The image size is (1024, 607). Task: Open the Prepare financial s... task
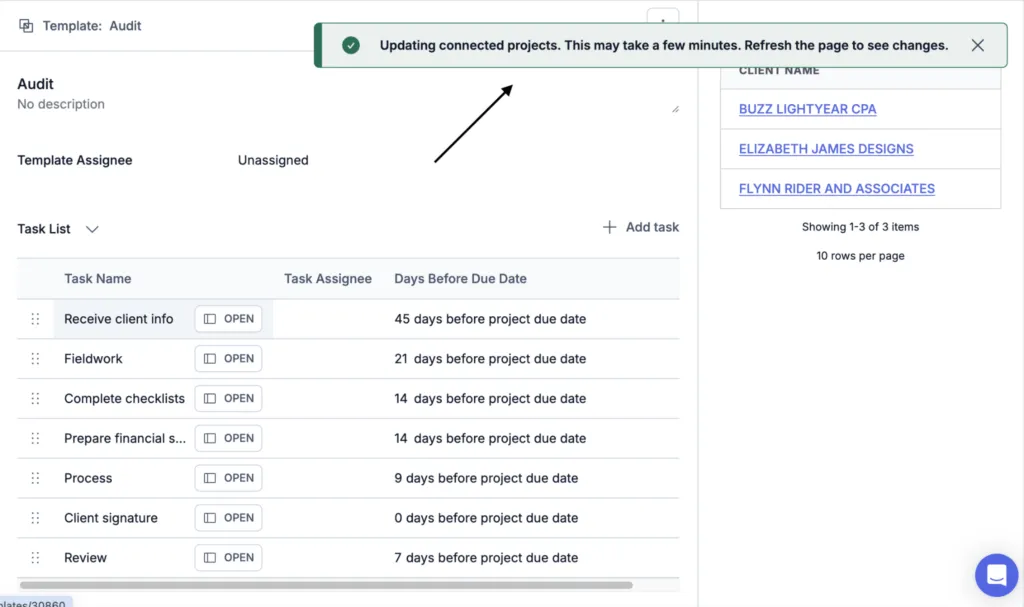point(229,438)
